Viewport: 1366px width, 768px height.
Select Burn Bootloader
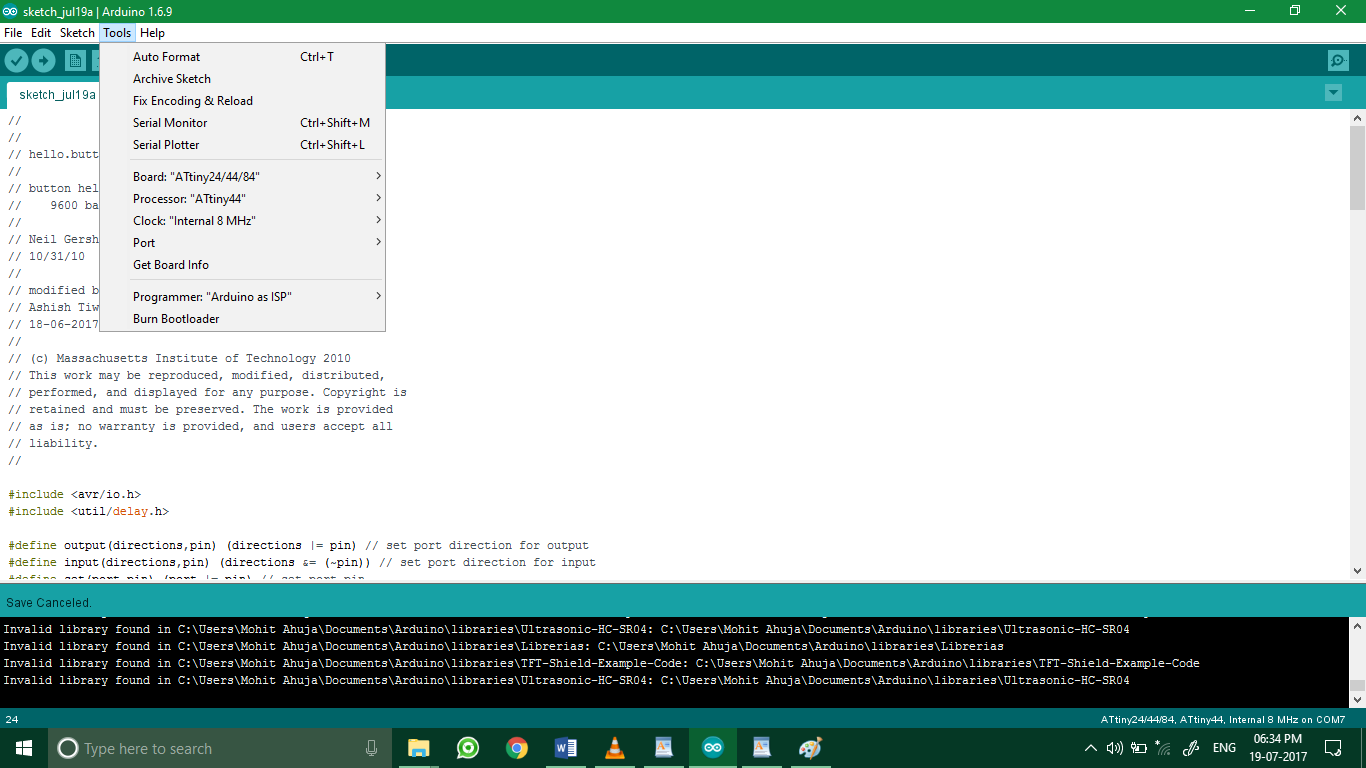242,319
